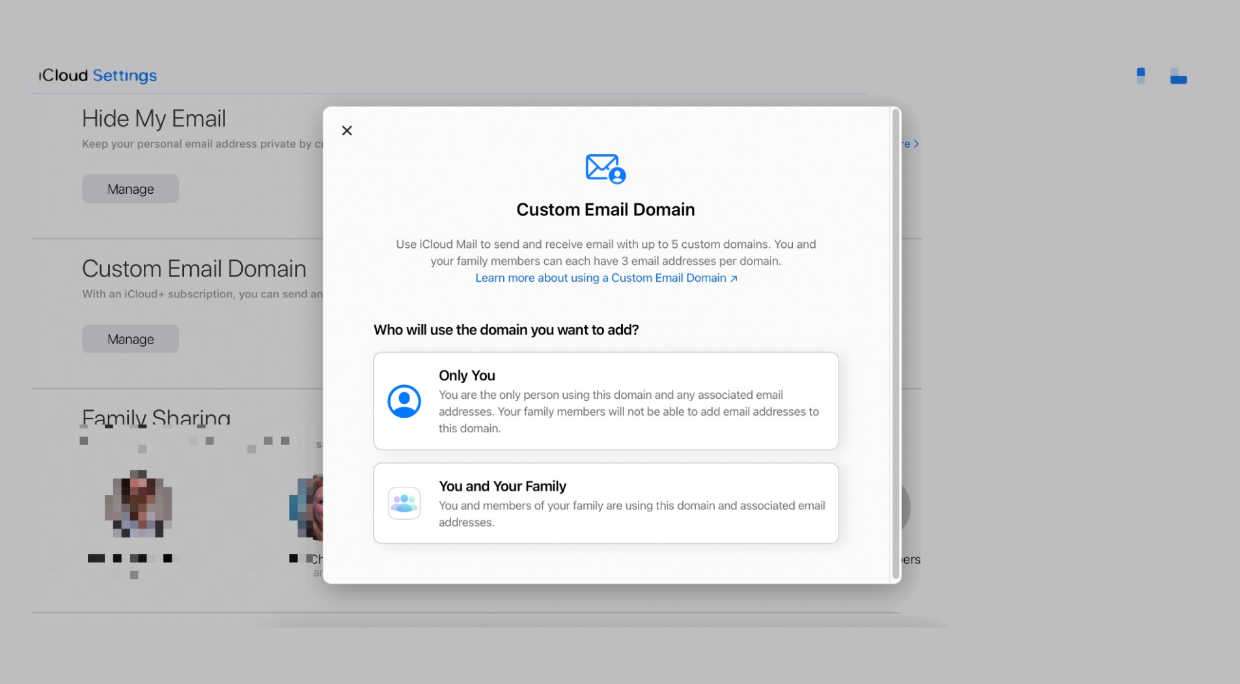Click the family group icon beside You and Your Family
1240x684 pixels.
[x=404, y=503]
